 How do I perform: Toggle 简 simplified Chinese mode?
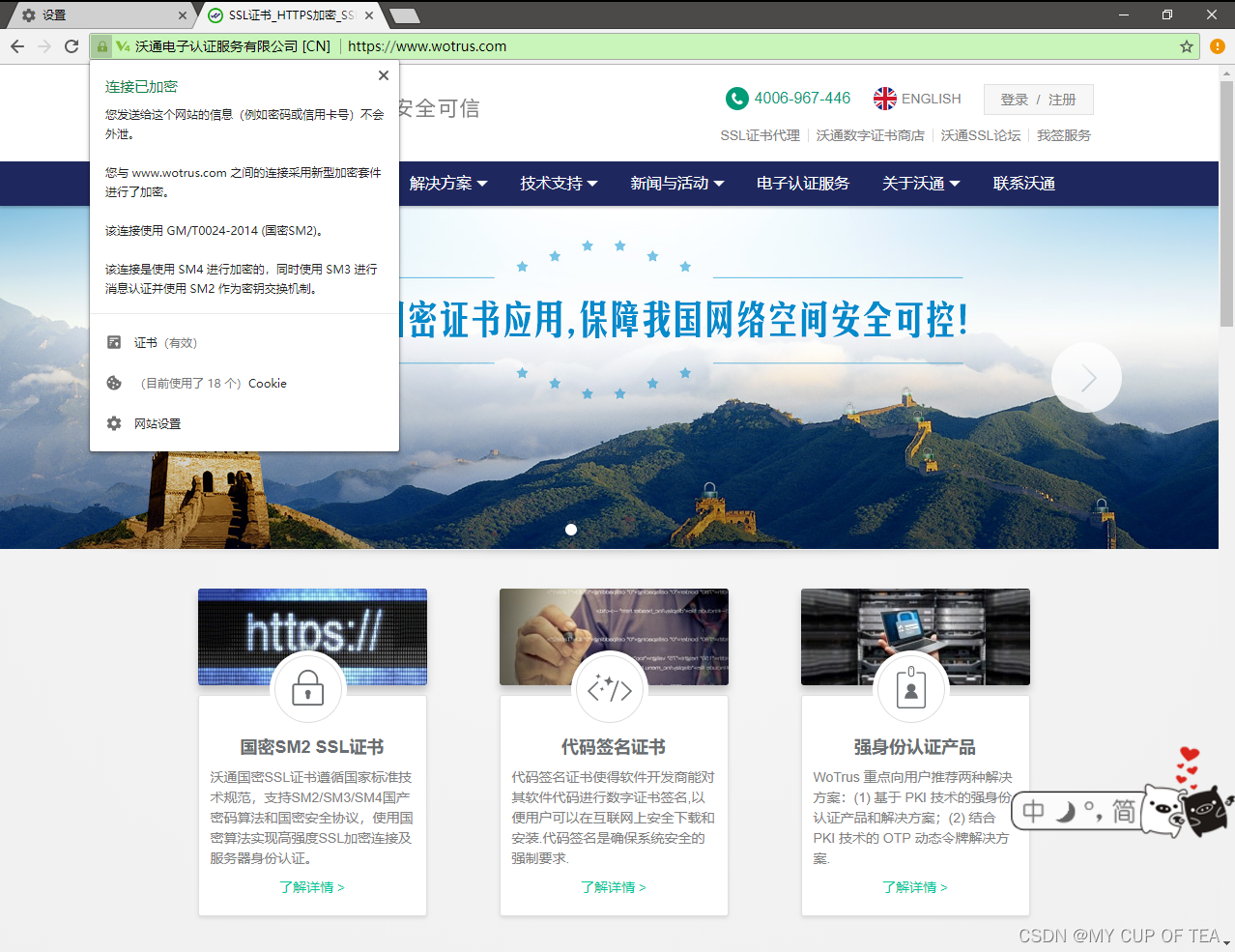1124,811
